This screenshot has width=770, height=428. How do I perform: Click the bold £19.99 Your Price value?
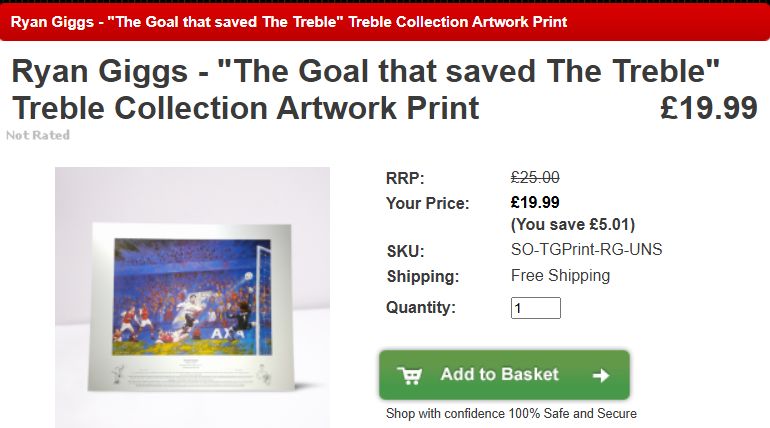coord(535,203)
